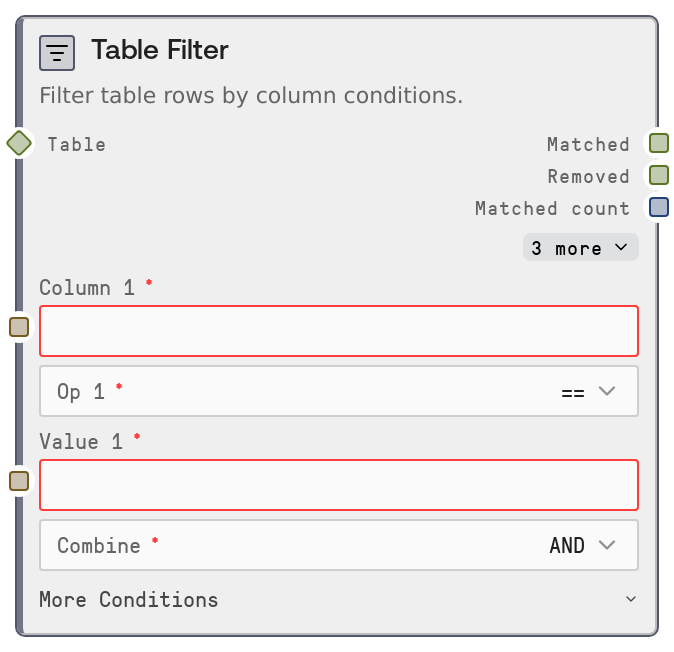Open the Combine AND dropdown
674x652 pixels.
pyautogui.click(x=338, y=545)
